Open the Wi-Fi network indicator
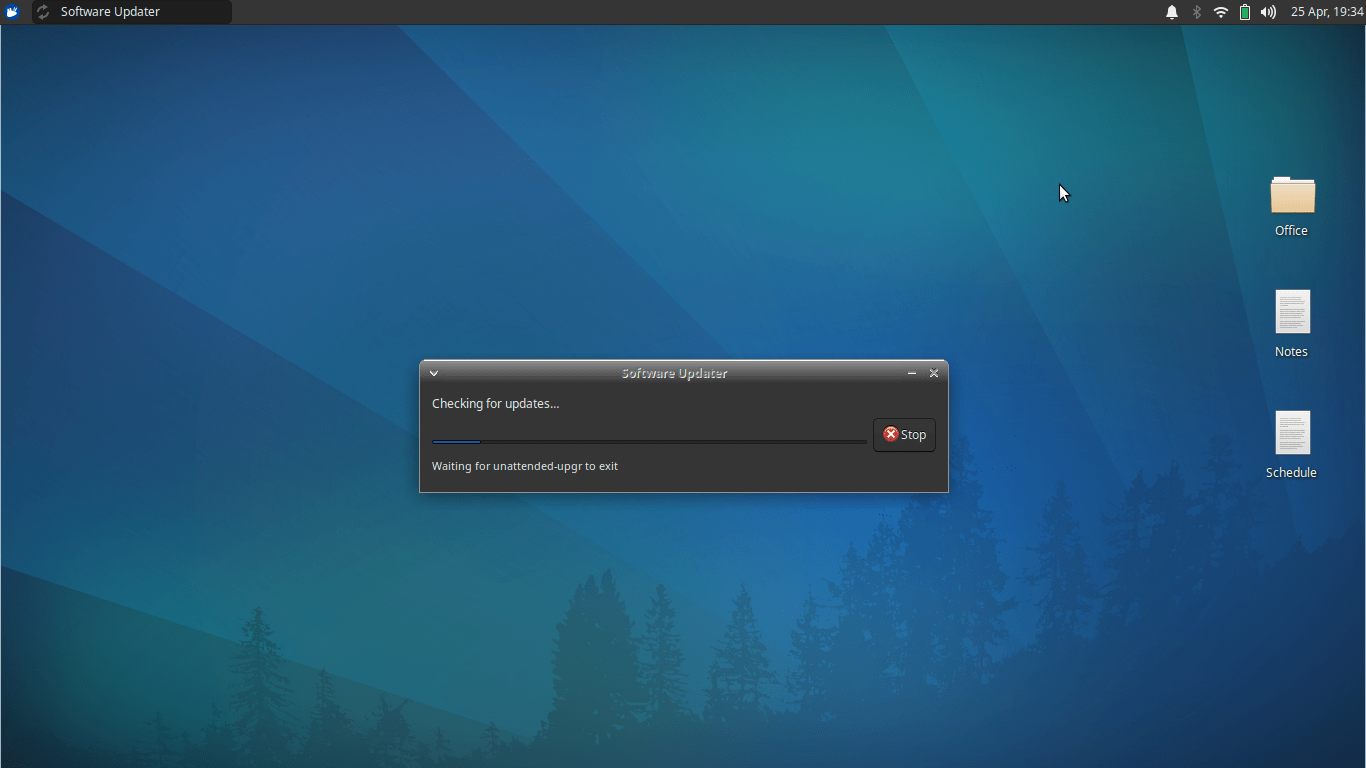The image size is (1366, 768). tap(1221, 12)
